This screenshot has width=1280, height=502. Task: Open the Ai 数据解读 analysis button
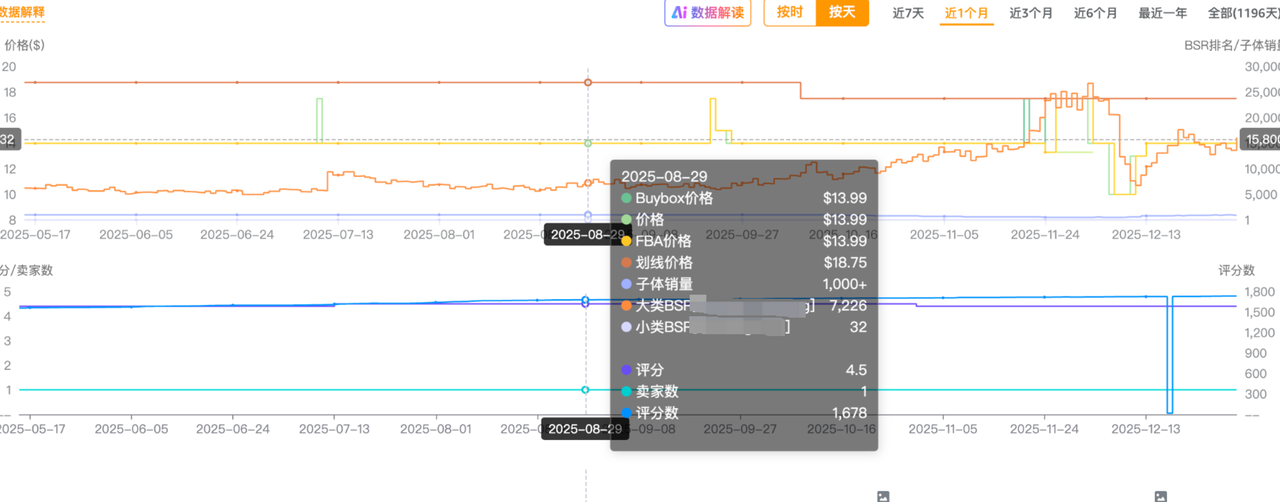[x=707, y=13]
